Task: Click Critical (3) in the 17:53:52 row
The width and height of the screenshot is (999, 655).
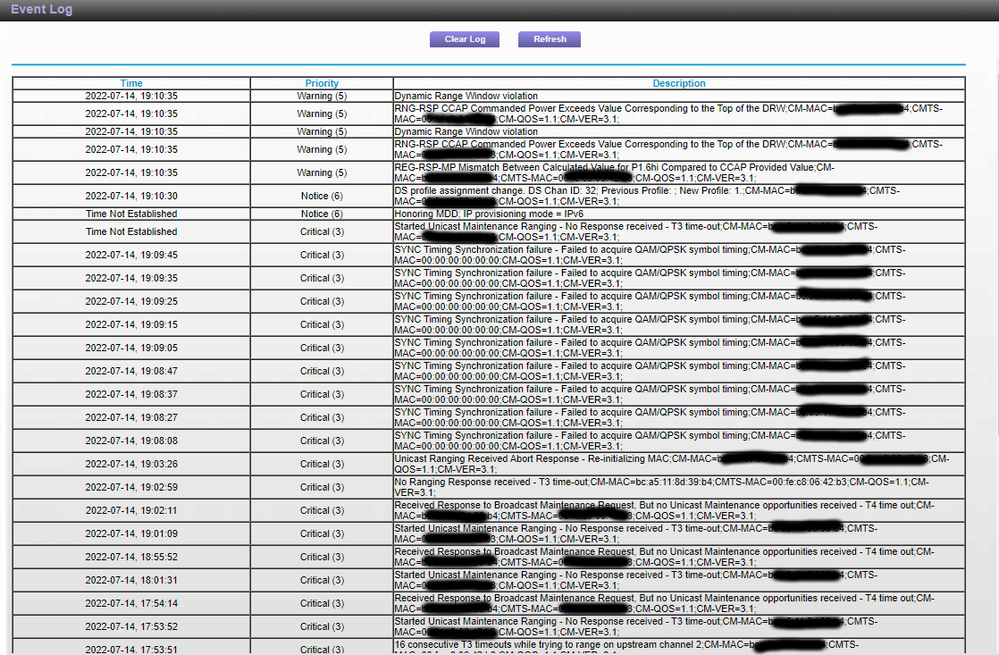Action: (322, 627)
